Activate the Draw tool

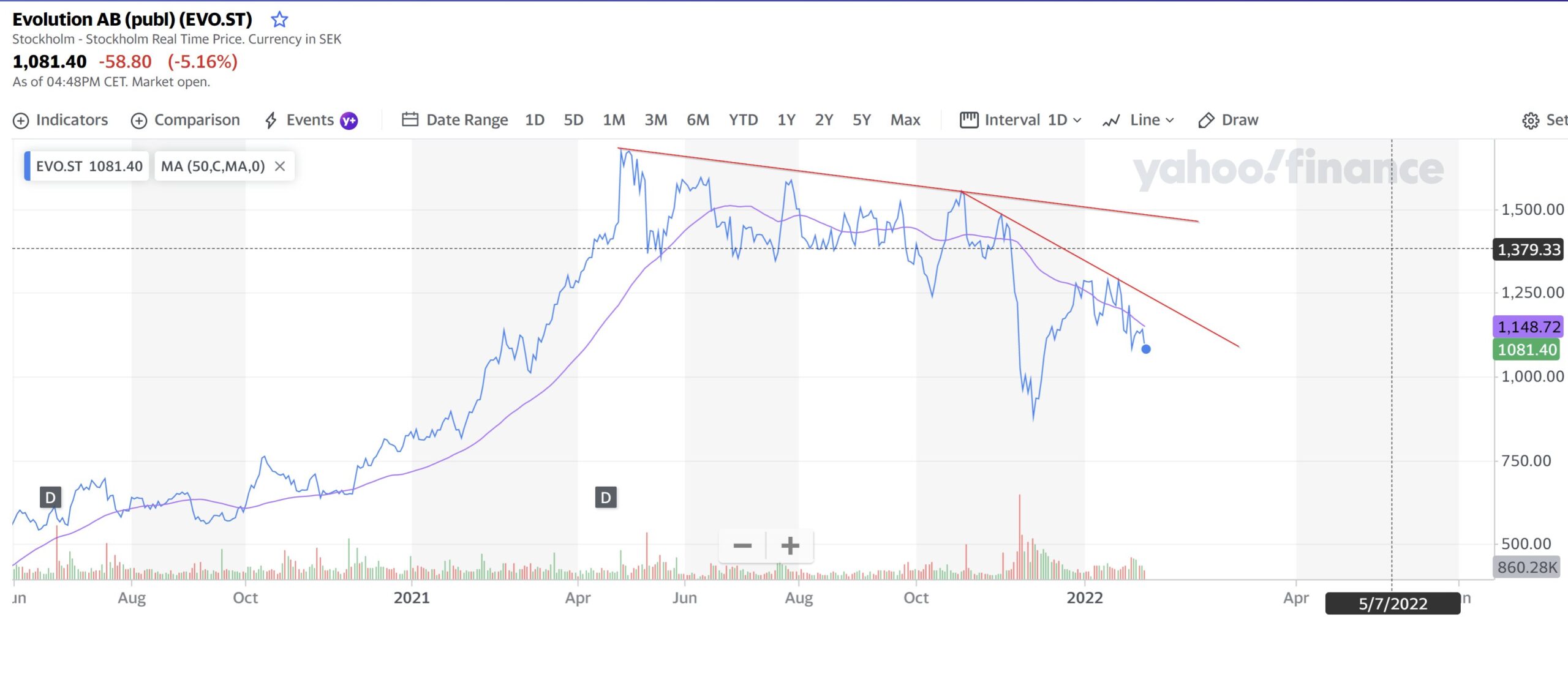pyautogui.click(x=1228, y=120)
